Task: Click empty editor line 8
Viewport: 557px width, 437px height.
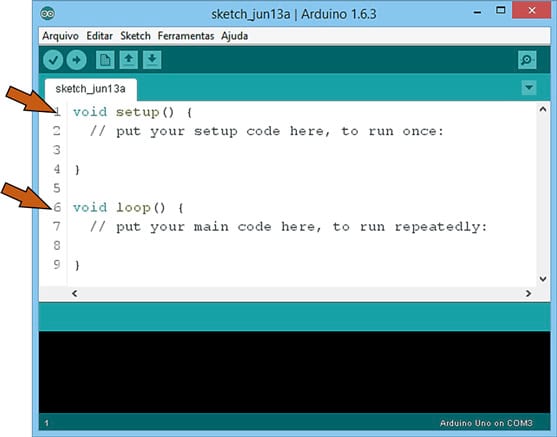Action: point(301,246)
